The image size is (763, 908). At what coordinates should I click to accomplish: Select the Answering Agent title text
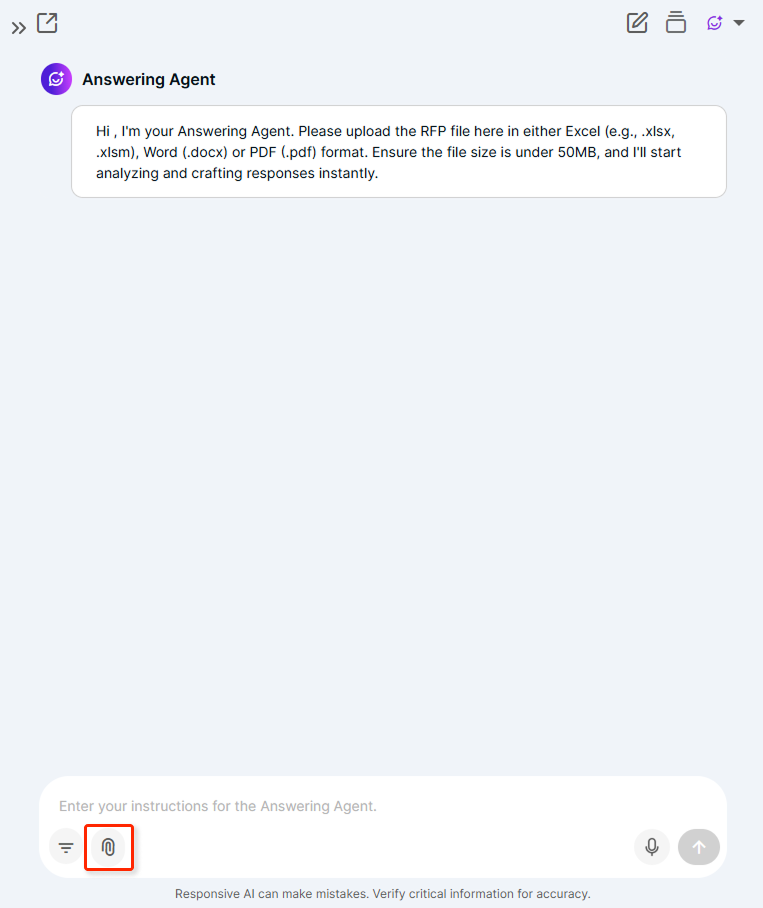point(149,79)
